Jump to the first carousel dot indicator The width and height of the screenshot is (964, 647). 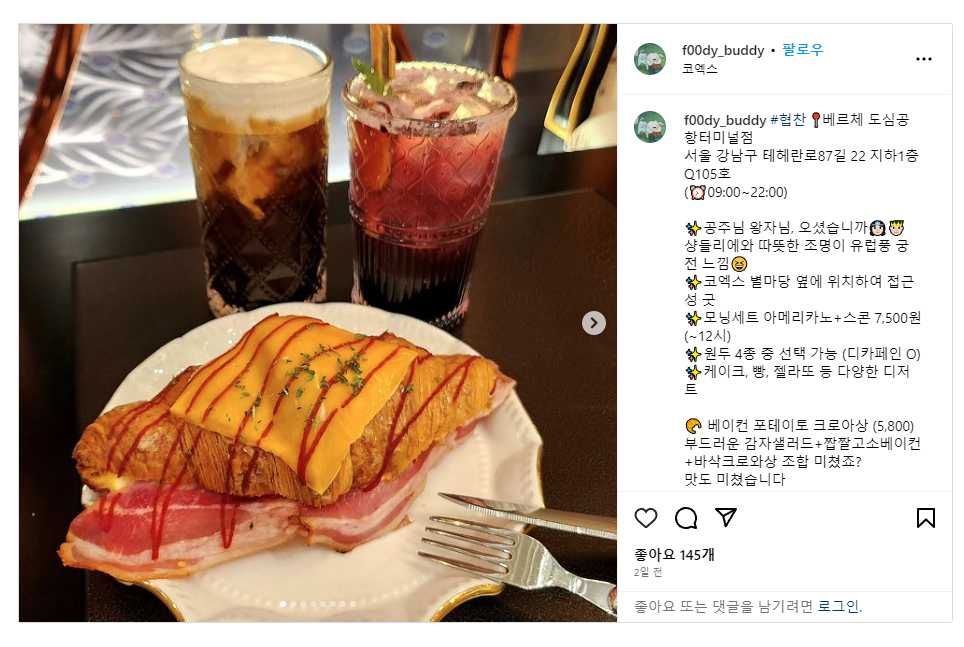(x=283, y=604)
